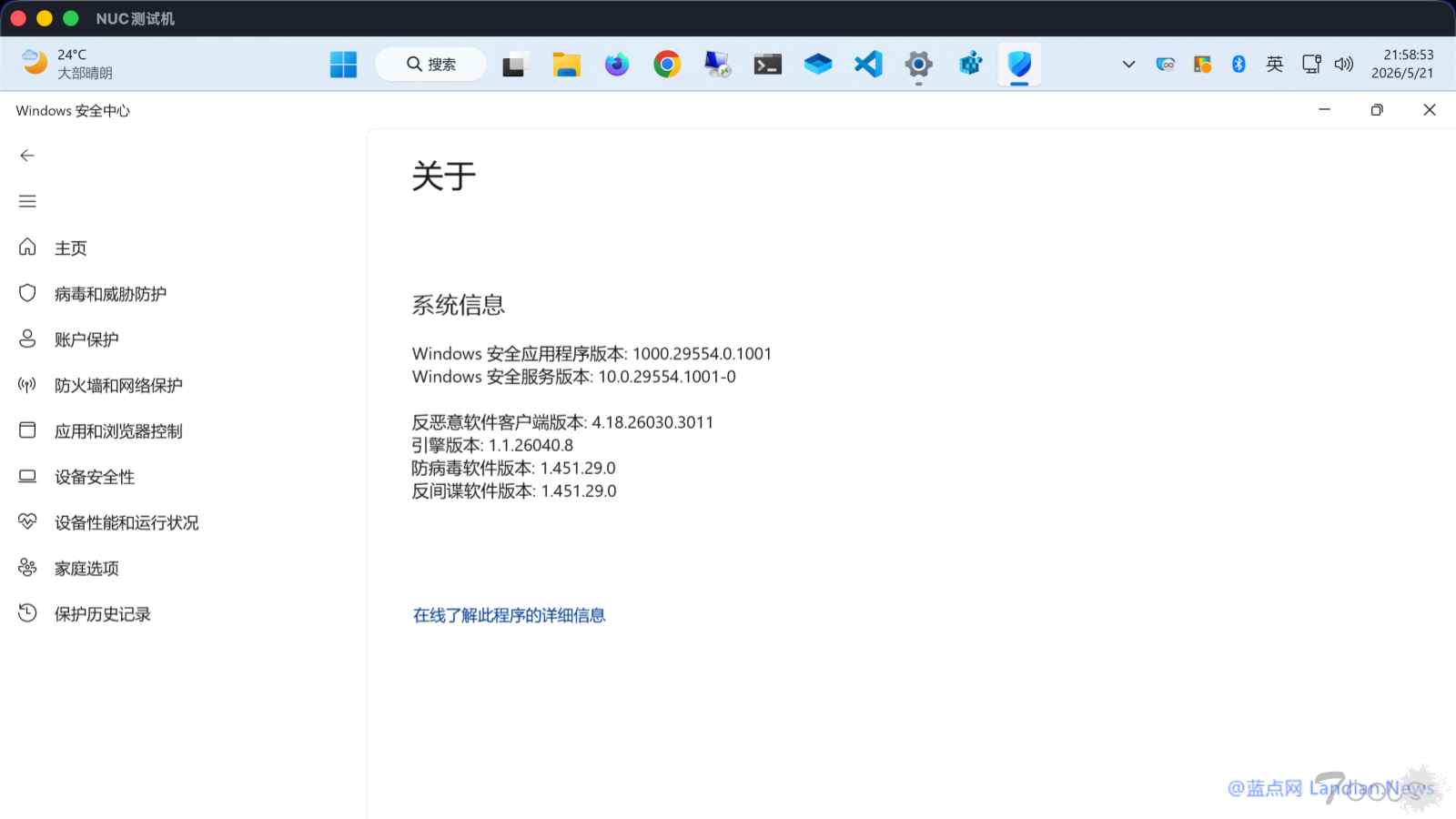Select 账户保护 in the sidebar
Image resolution: width=1456 pixels, height=819 pixels.
(x=86, y=339)
